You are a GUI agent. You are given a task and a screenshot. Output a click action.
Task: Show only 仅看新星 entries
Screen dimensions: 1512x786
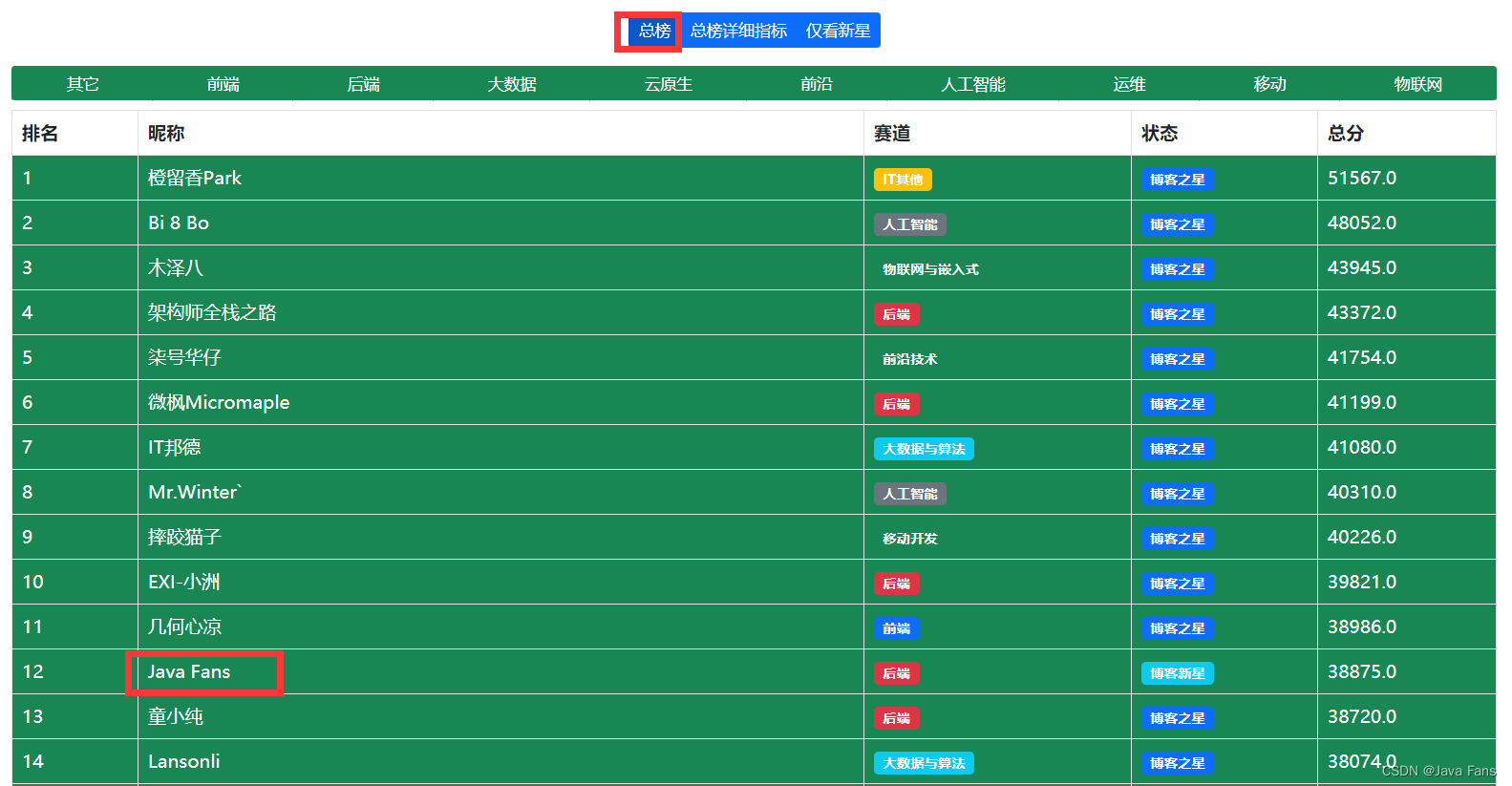point(838,31)
